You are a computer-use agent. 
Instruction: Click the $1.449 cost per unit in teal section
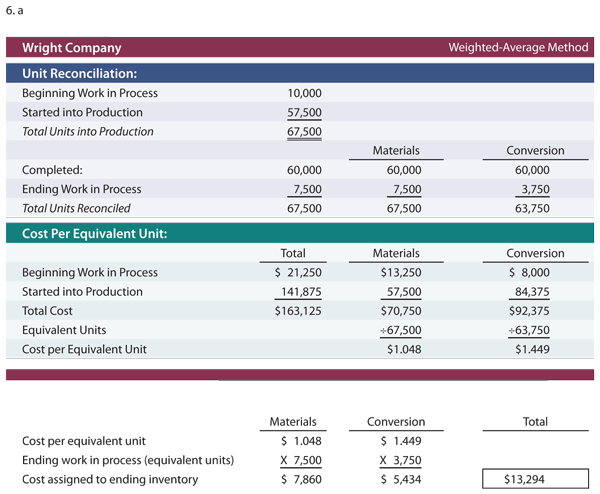pyautogui.click(x=532, y=349)
